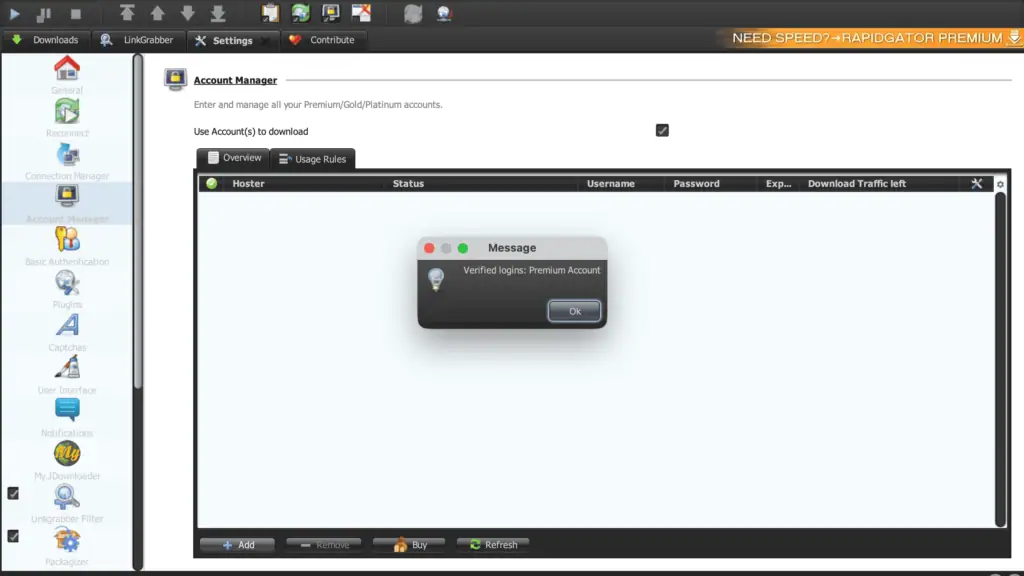1024x576 pixels.
Task: Switch to the Downloads tab
Action: pyautogui.click(x=45, y=40)
